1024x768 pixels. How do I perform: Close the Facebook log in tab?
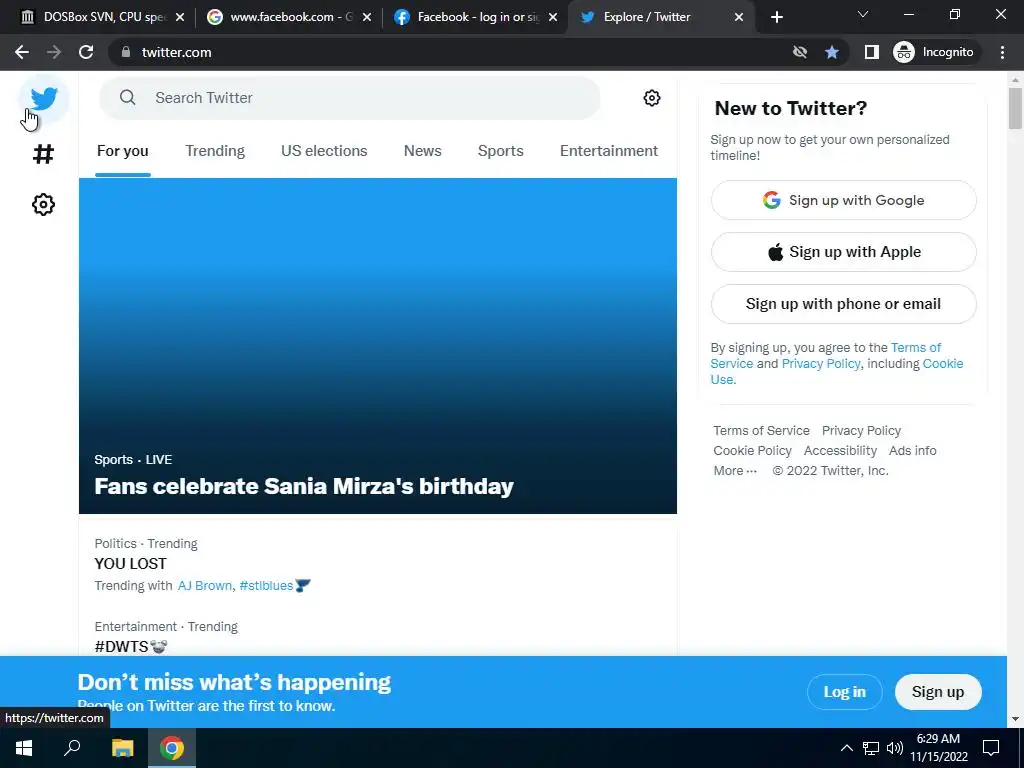tap(553, 18)
